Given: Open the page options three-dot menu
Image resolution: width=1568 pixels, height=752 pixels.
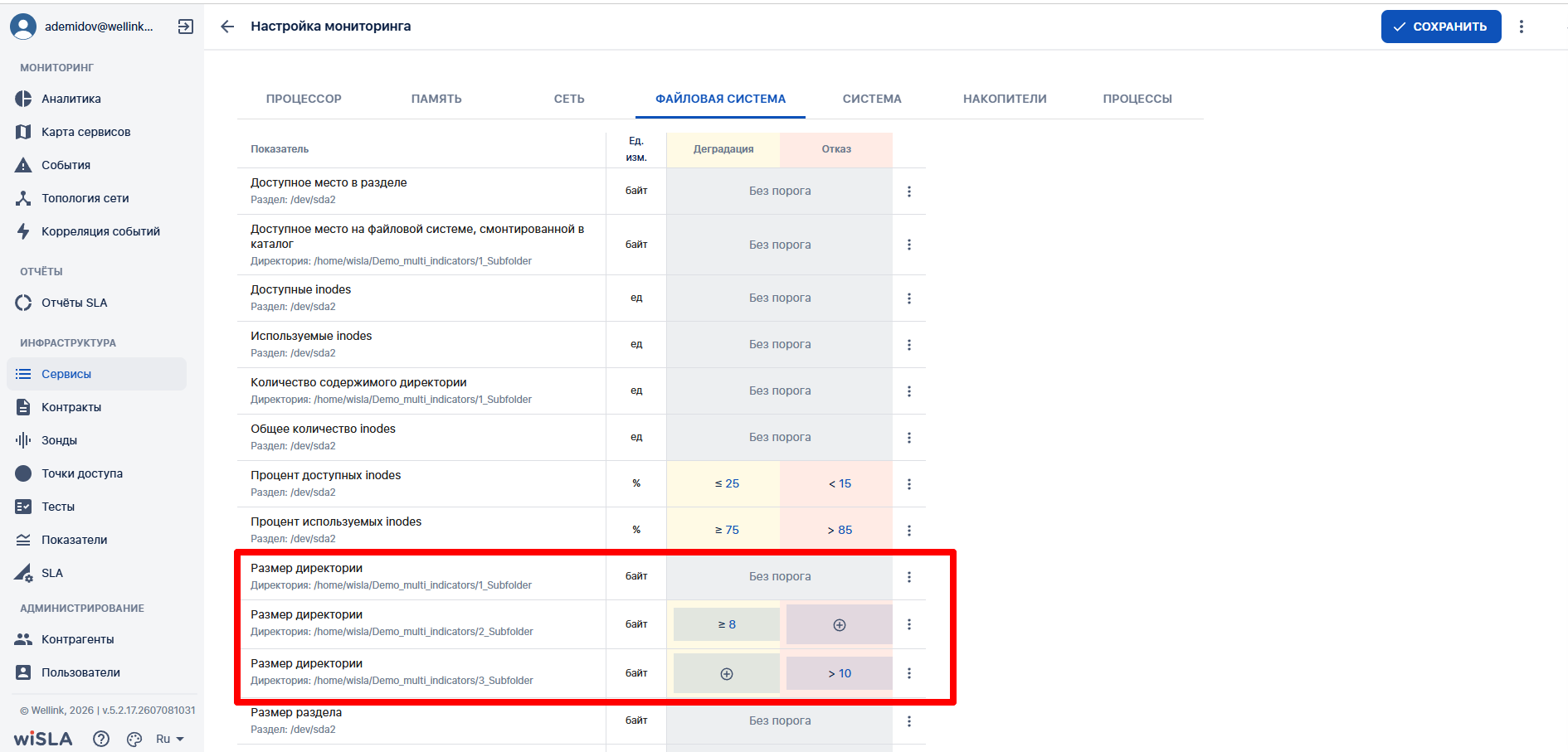Looking at the screenshot, I should (1522, 27).
